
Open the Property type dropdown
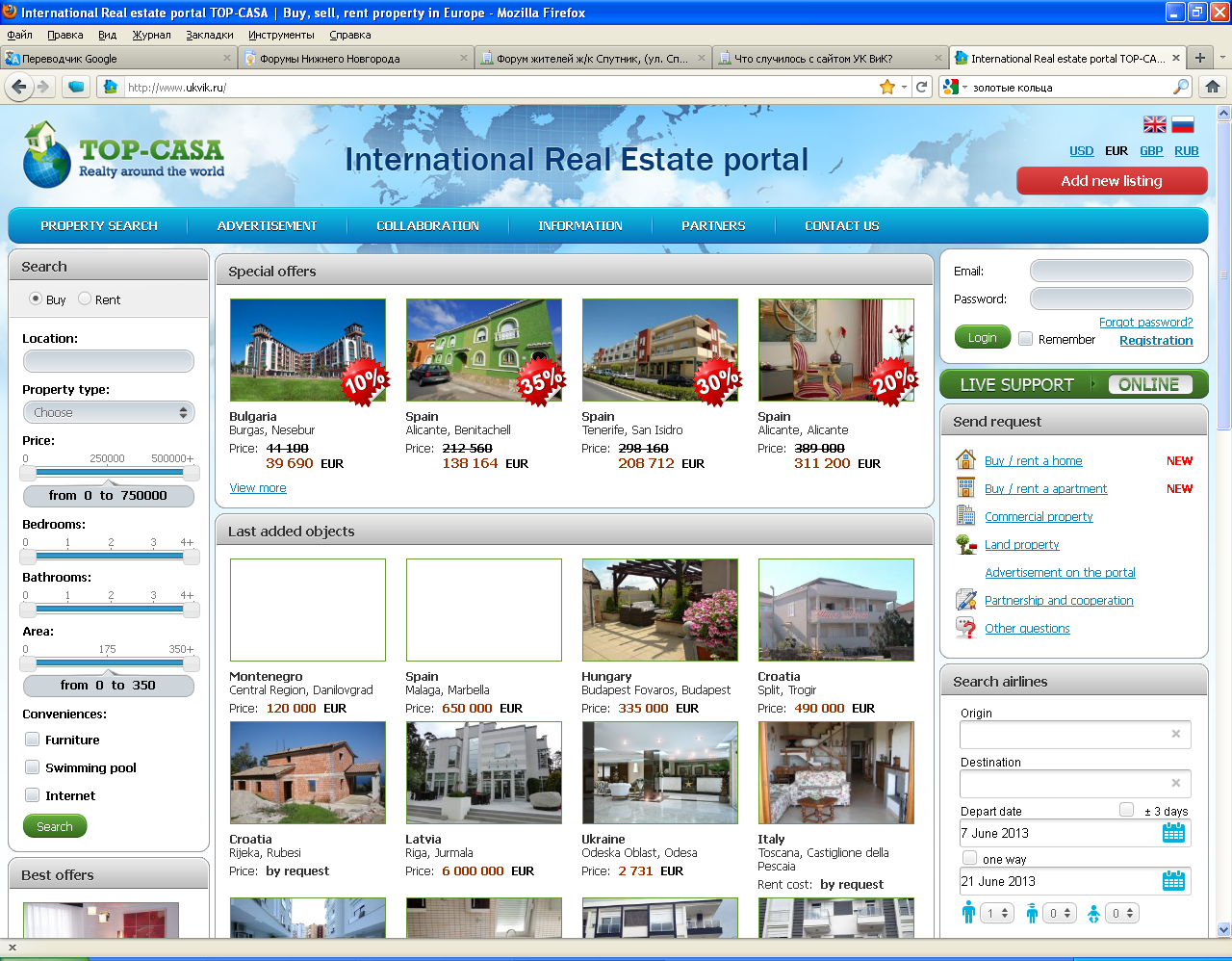[108, 412]
